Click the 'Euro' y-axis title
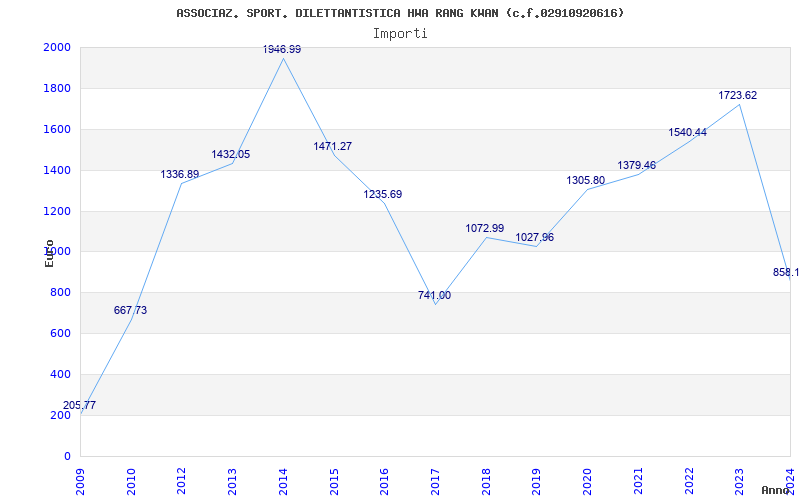 49,254
